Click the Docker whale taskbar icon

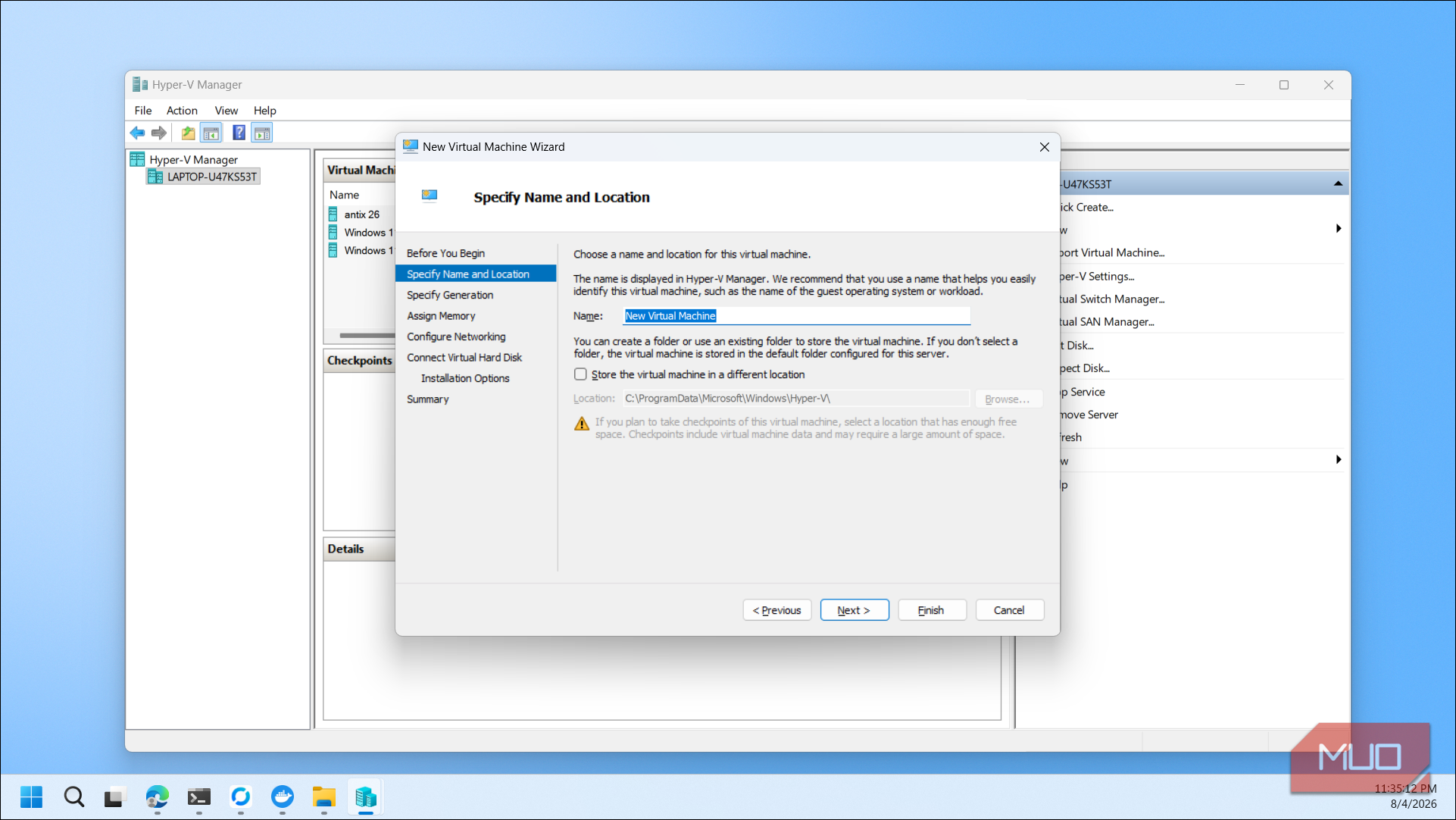[283, 797]
